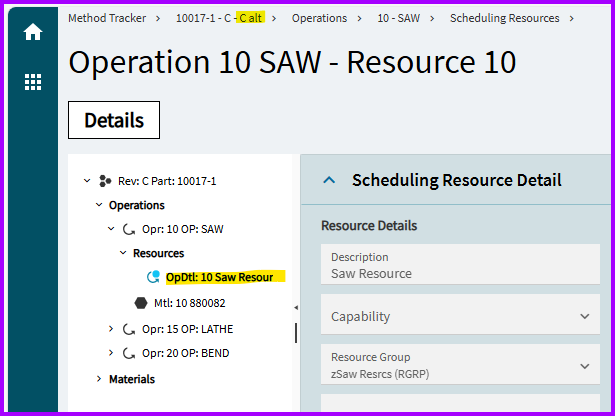
Task: Select OpDtl: 10 Saw Resour tree item
Action: 220,277
